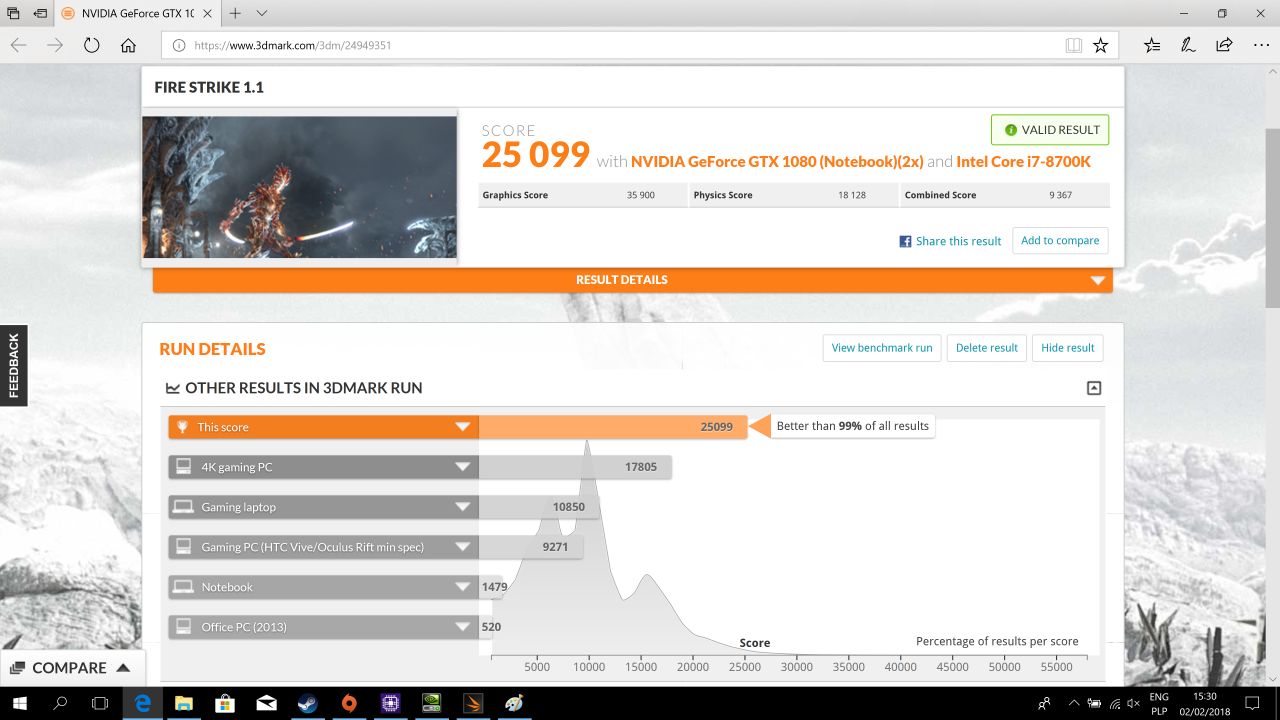
Task: Delete this benchmark result
Action: pyautogui.click(x=987, y=348)
